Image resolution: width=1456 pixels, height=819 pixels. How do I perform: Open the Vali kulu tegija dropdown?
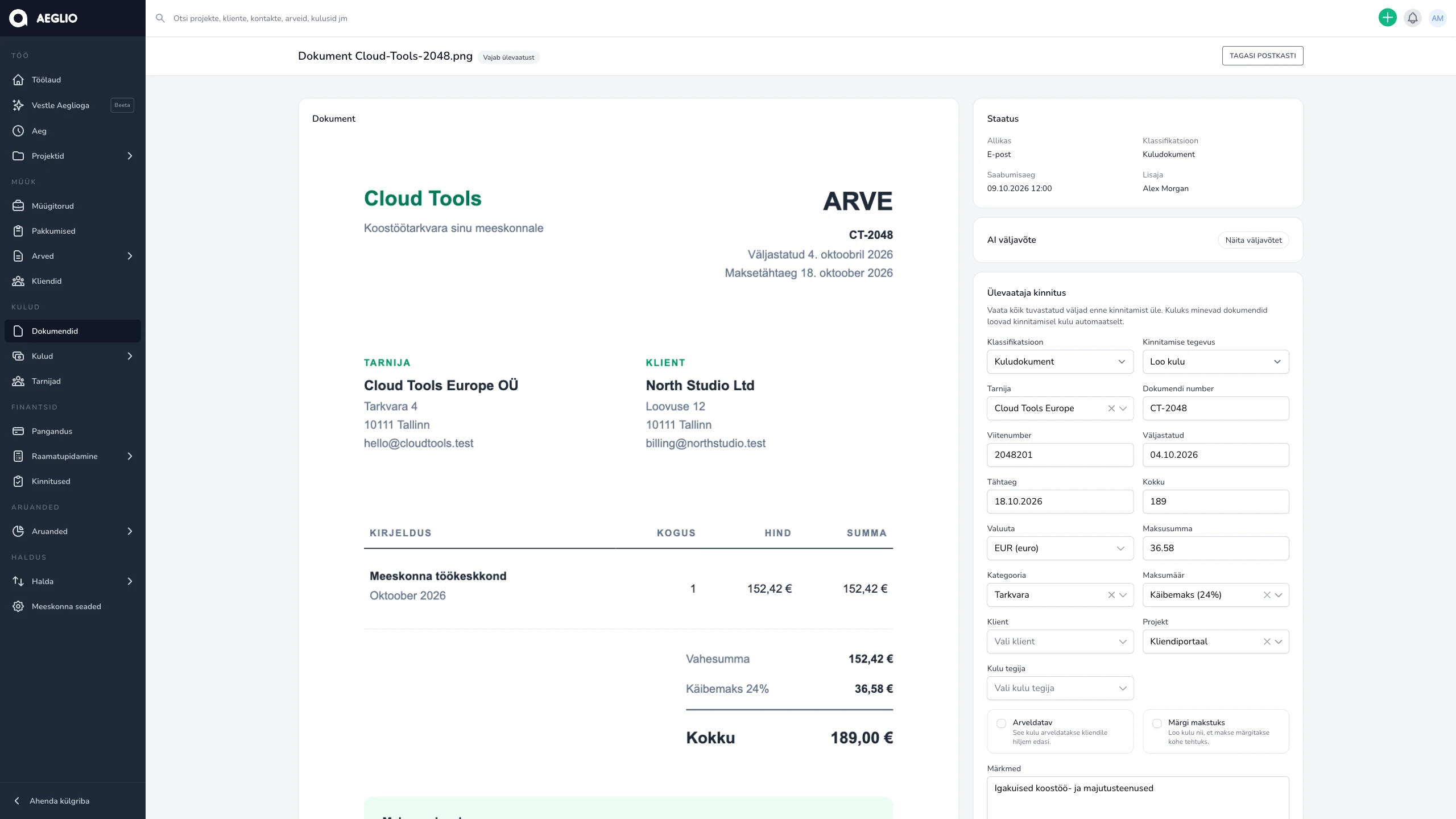pyautogui.click(x=1060, y=688)
